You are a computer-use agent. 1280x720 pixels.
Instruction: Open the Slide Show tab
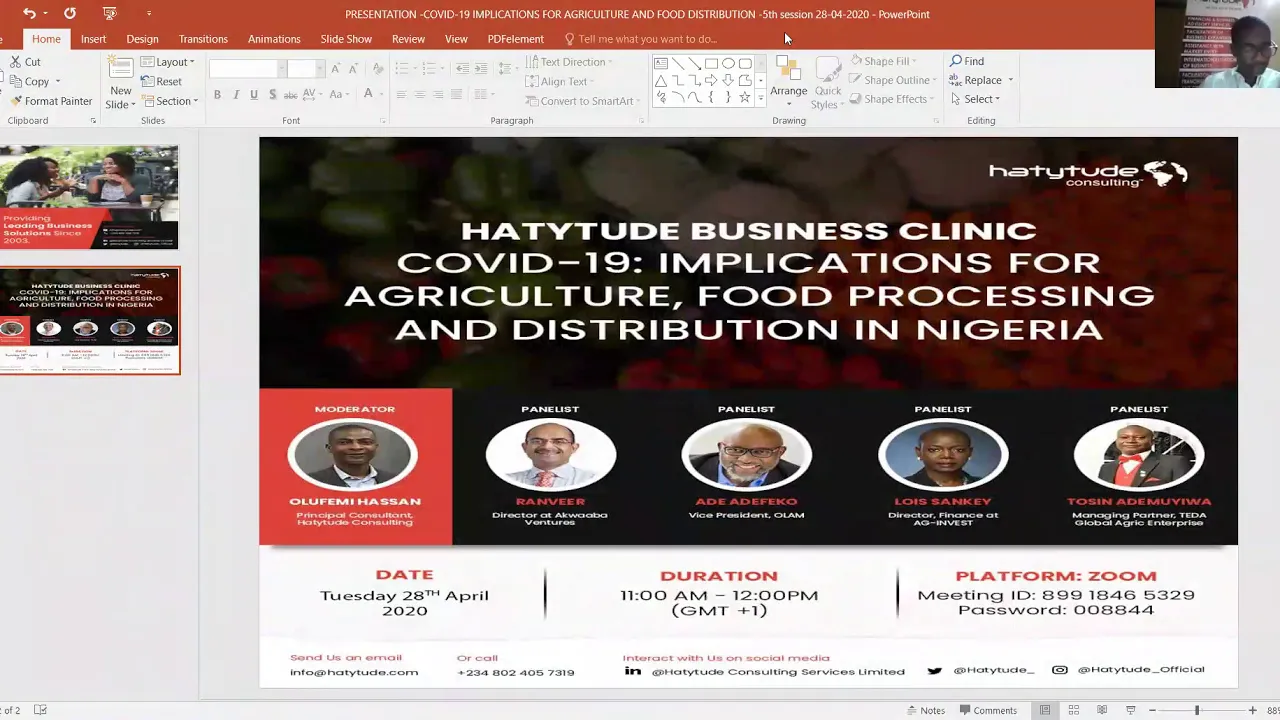[346, 39]
